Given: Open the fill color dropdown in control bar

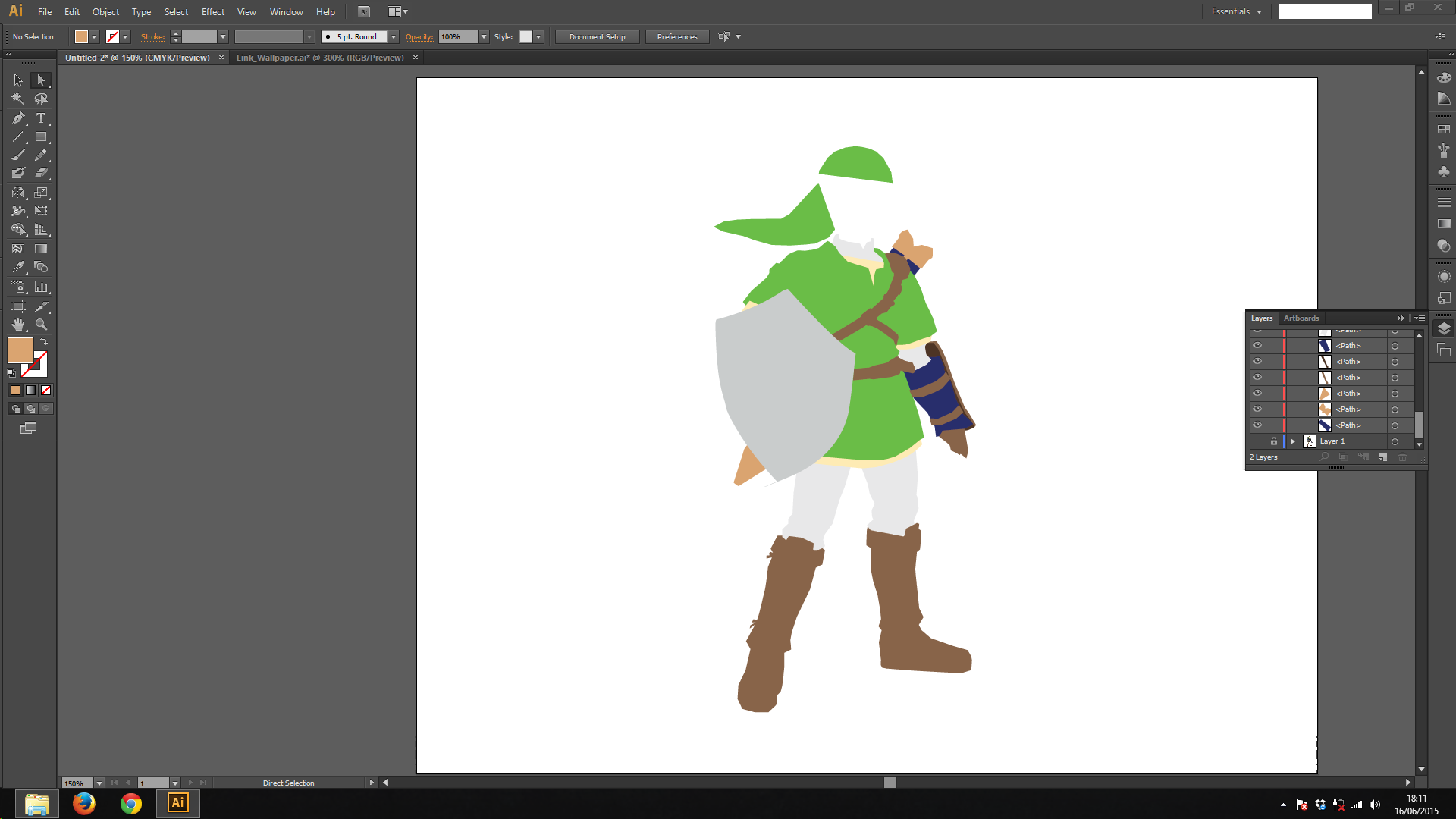Looking at the screenshot, I should click(x=94, y=37).
